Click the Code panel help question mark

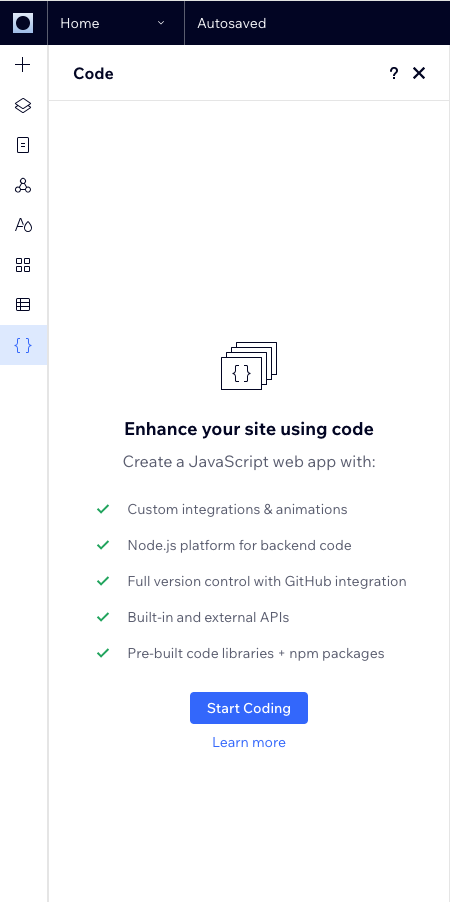tap(394, 73)
